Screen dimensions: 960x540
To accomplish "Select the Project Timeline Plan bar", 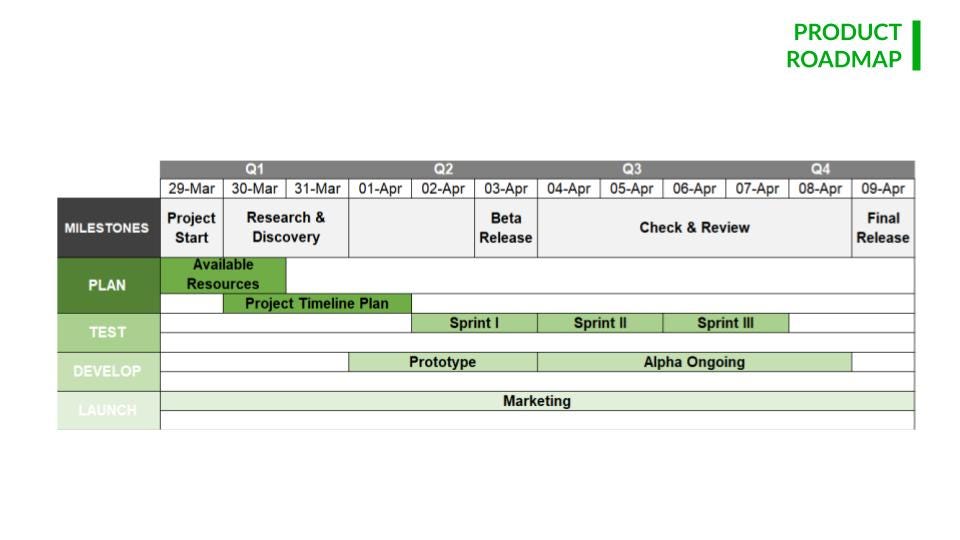I will click(317, 304).
